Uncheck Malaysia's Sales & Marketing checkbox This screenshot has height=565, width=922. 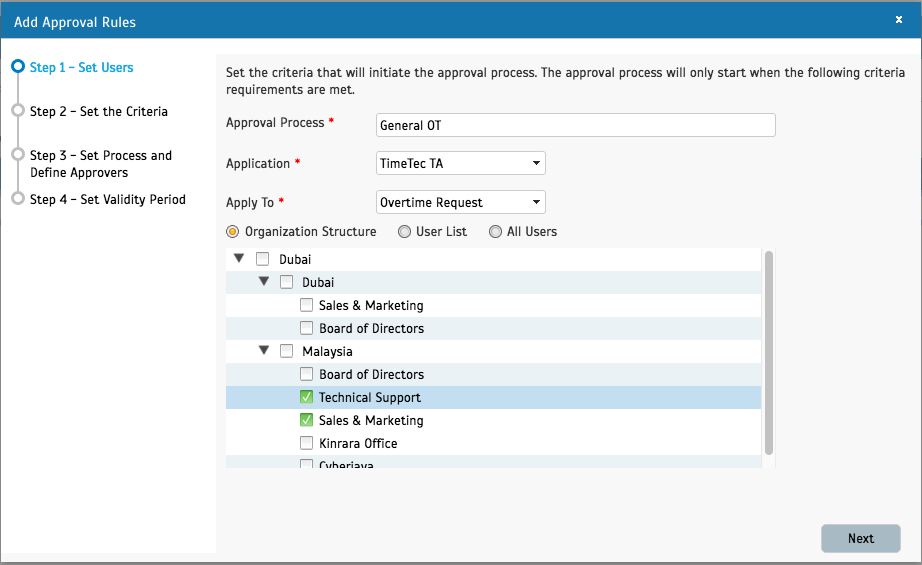point(307,420)
